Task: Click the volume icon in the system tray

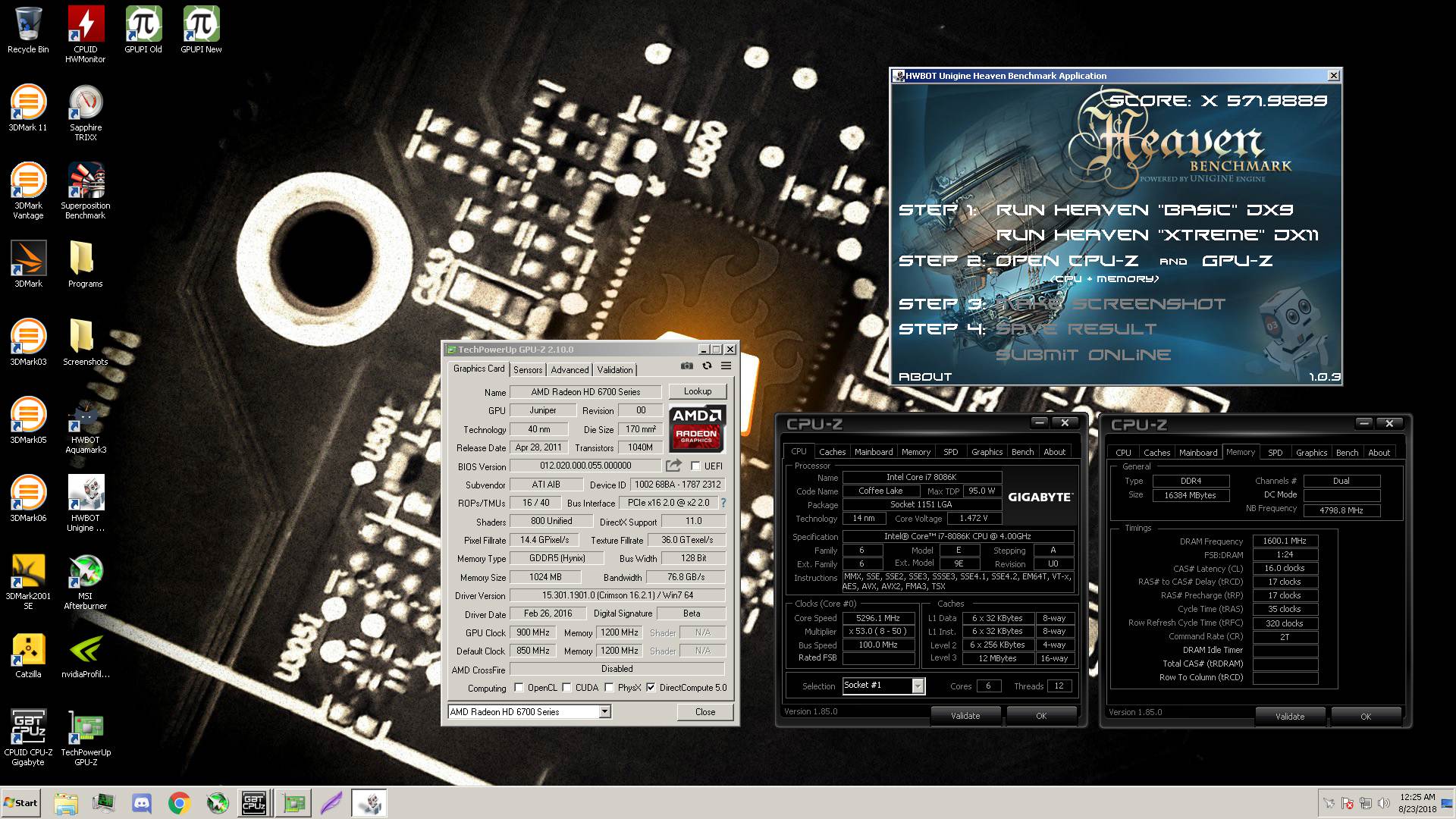Action: (1384, 803)
